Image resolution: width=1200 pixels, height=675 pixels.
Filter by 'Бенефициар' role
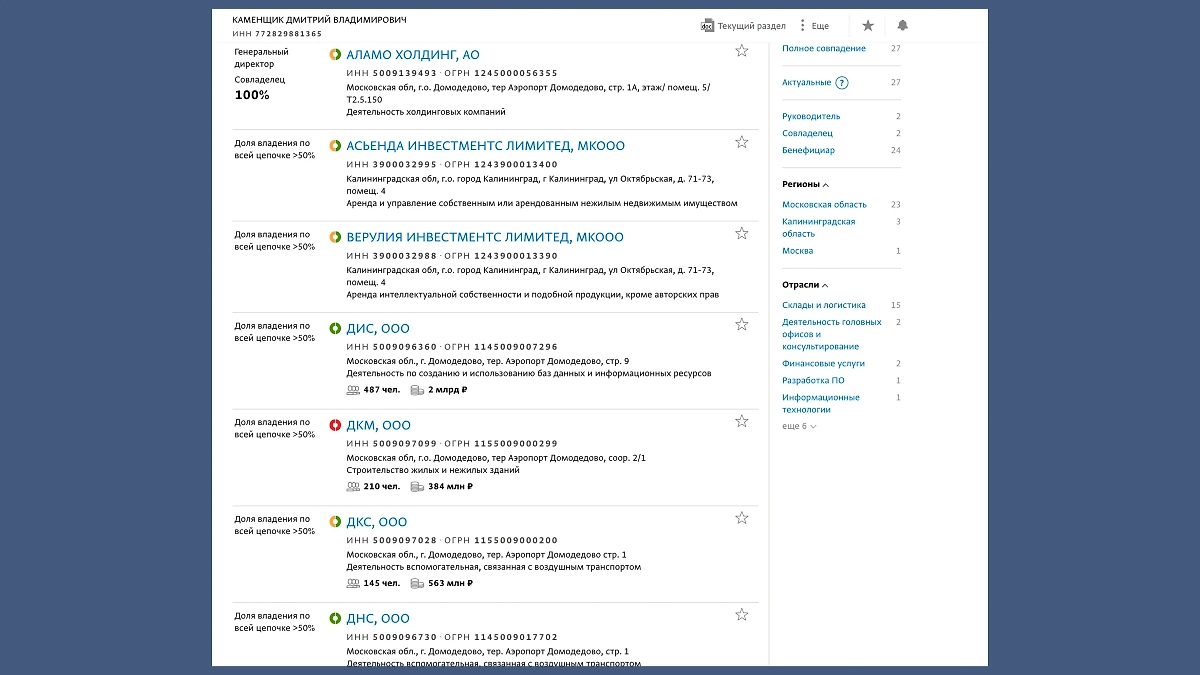(808, 150)
